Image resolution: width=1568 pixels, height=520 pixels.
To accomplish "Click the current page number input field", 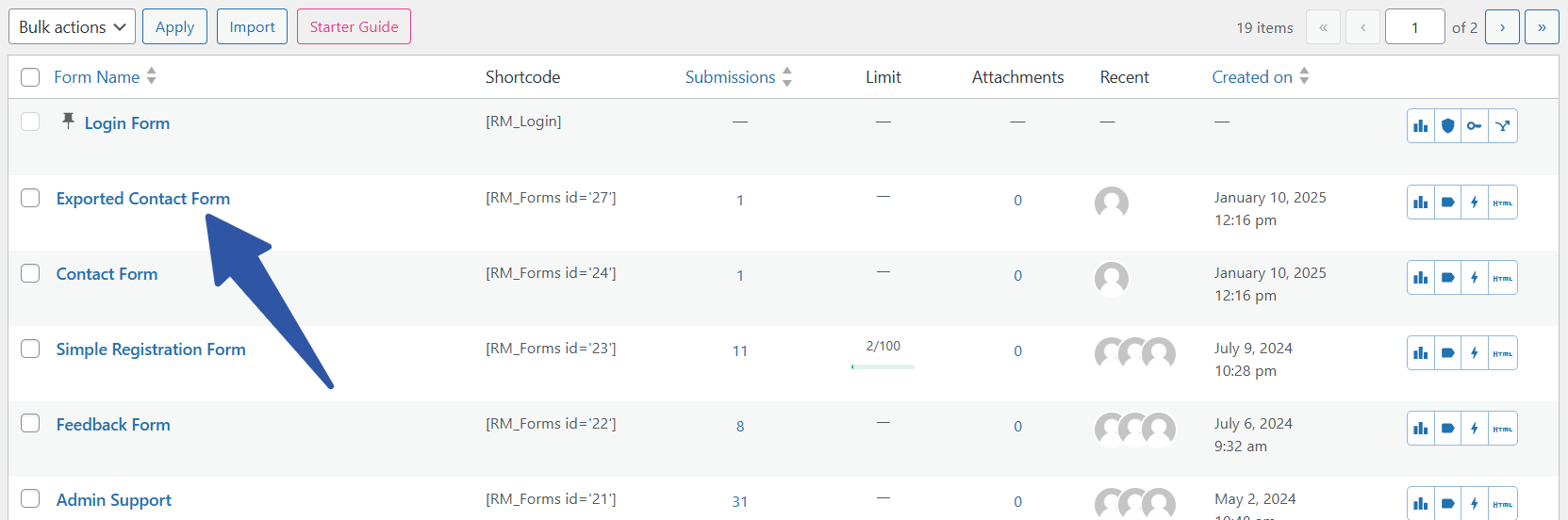I will (x=1414, y=27).
